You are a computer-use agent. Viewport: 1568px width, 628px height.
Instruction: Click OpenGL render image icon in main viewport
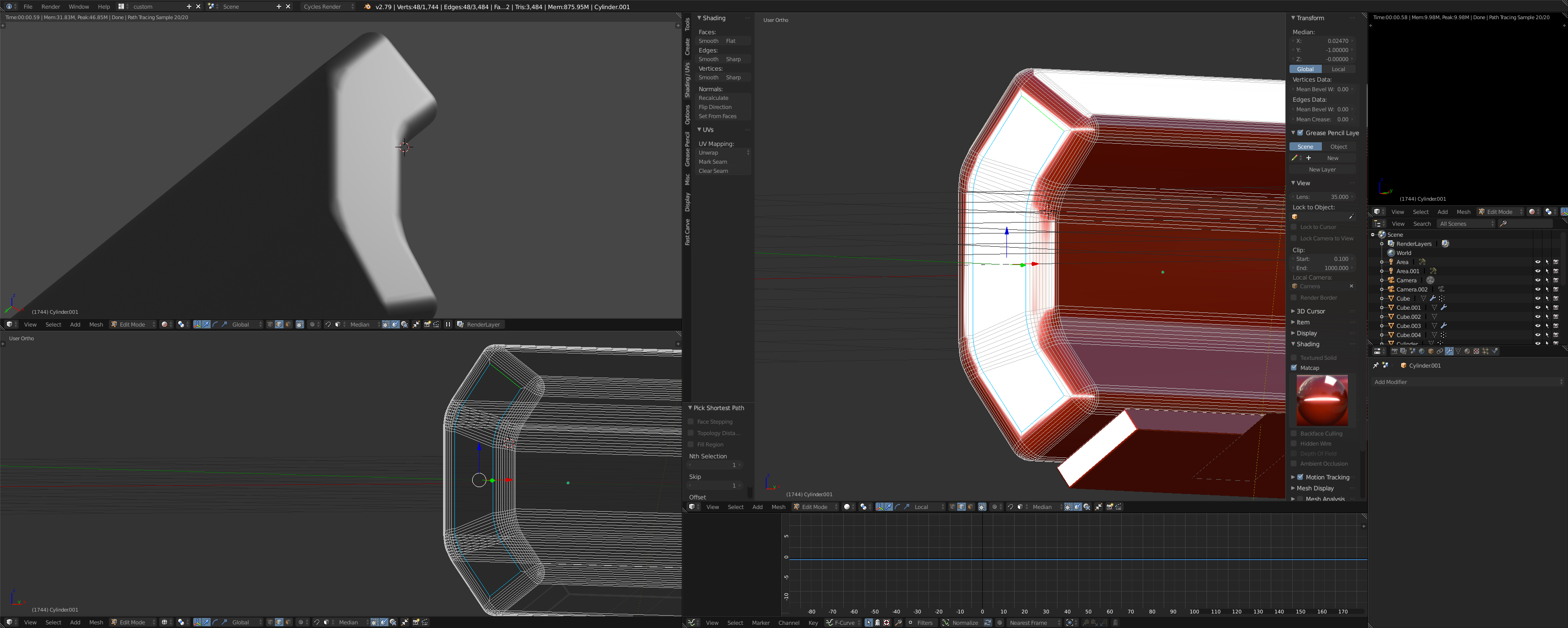[x=1109, y=507]
